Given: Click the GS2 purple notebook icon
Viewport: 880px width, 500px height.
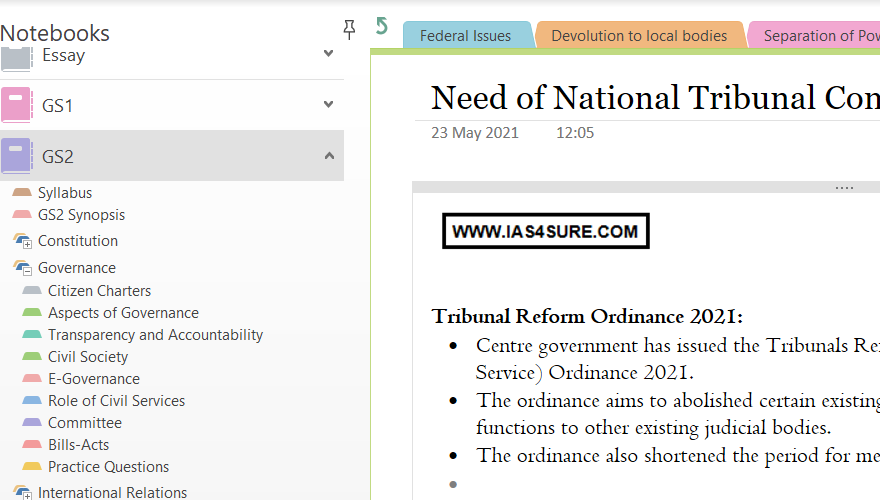Looking at the screenshot, I should [x=16, y=156].
